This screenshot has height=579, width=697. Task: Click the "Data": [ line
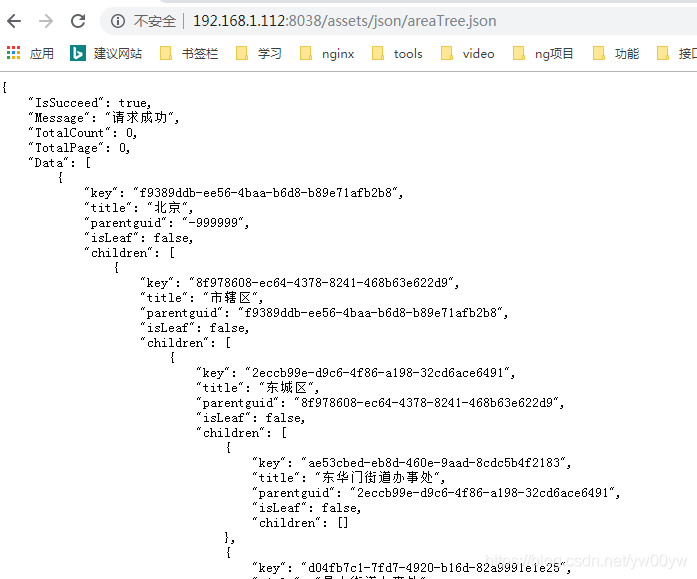pyautogui.click(x=60, y=163)
